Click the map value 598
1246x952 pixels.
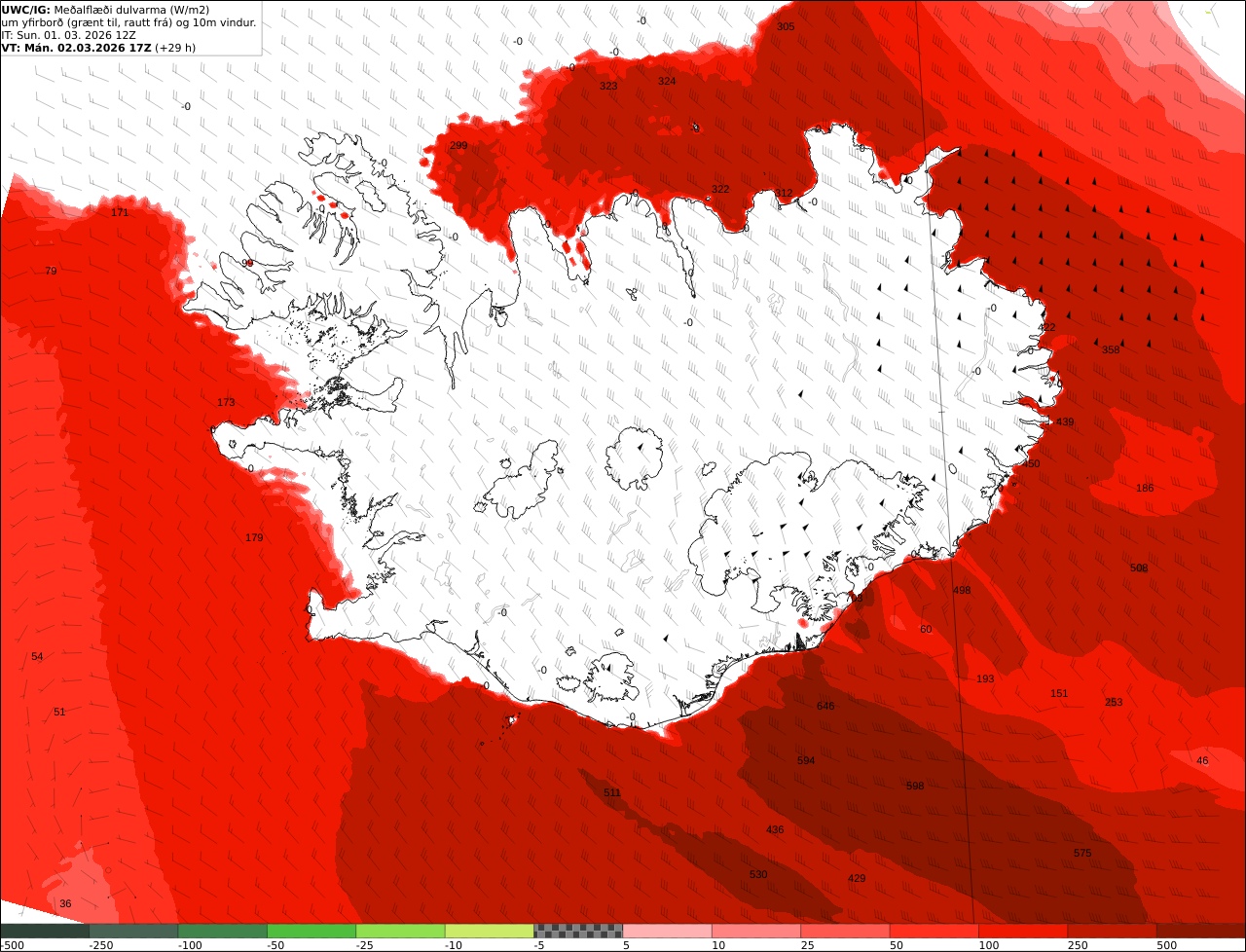point(915,786)
